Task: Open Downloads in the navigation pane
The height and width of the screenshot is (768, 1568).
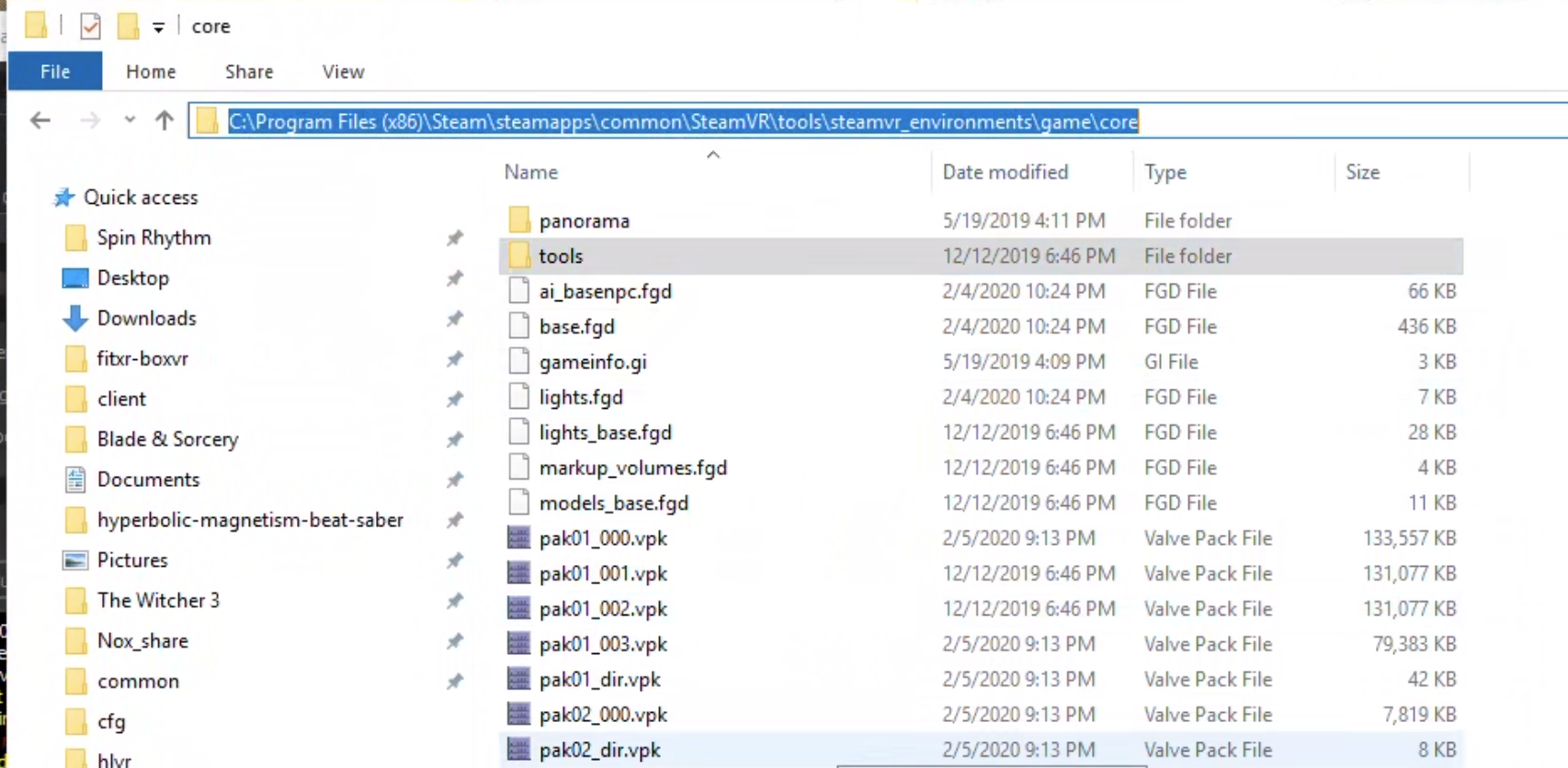Action: tap(147, 319)
